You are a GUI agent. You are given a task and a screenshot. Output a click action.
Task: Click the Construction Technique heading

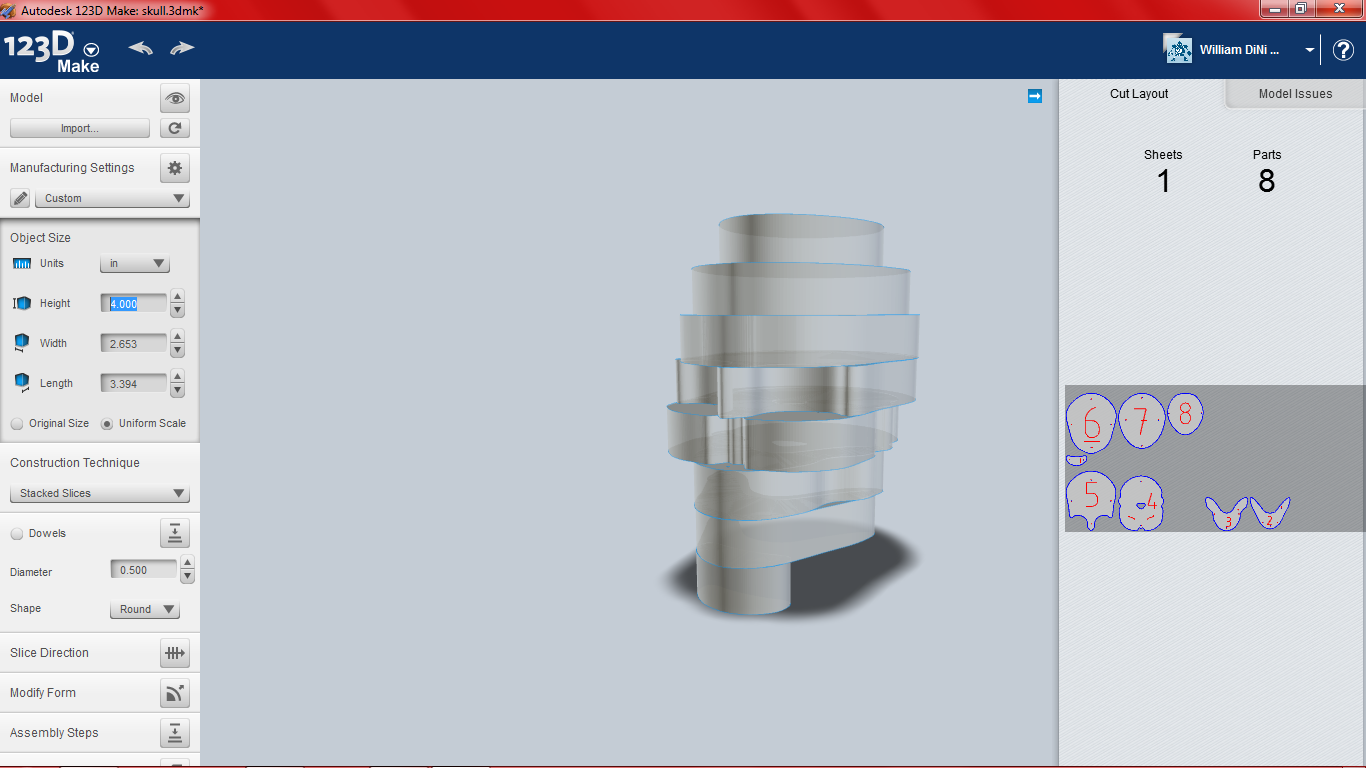click(75, 463)
